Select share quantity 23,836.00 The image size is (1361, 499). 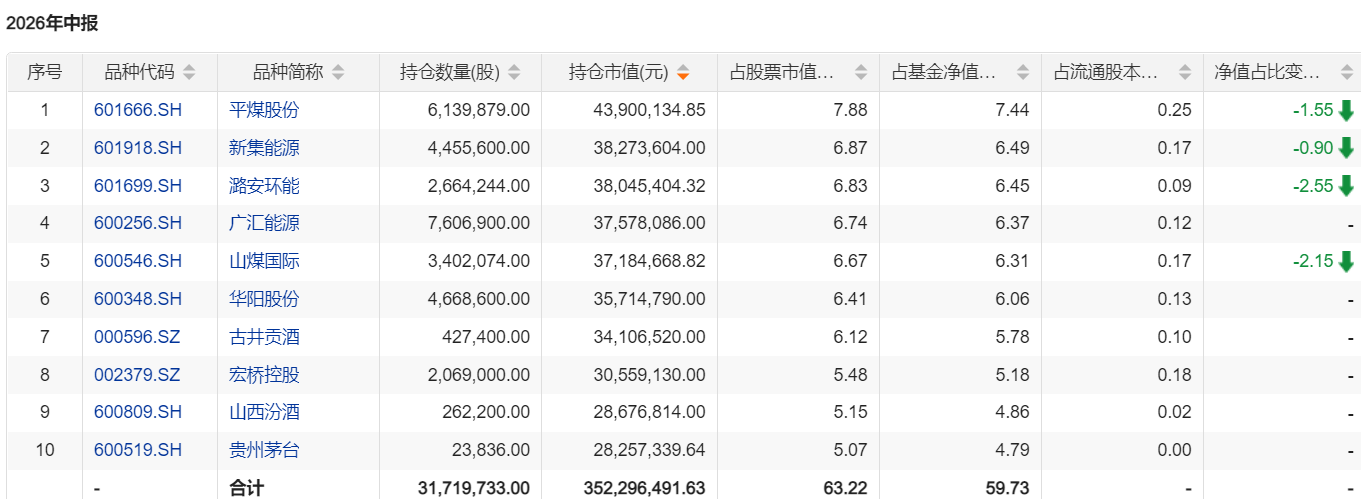click(490, 450)
